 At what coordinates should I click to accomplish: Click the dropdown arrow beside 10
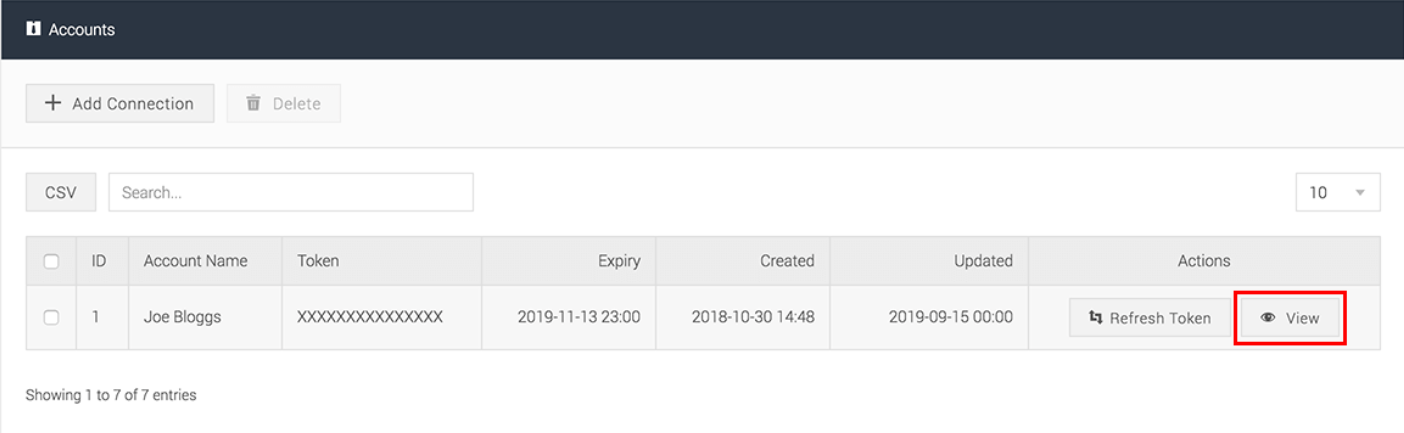click(x=1360, y=193)
